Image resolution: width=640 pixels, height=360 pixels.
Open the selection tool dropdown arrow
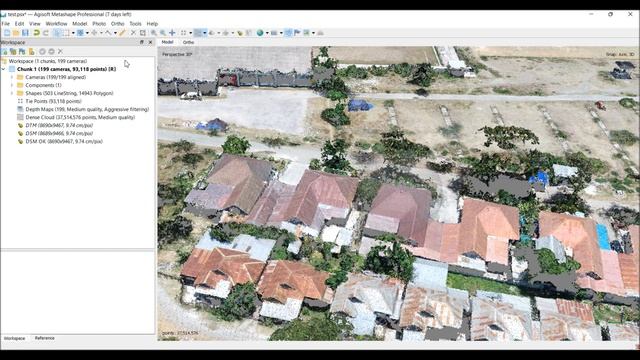[73, 33]
